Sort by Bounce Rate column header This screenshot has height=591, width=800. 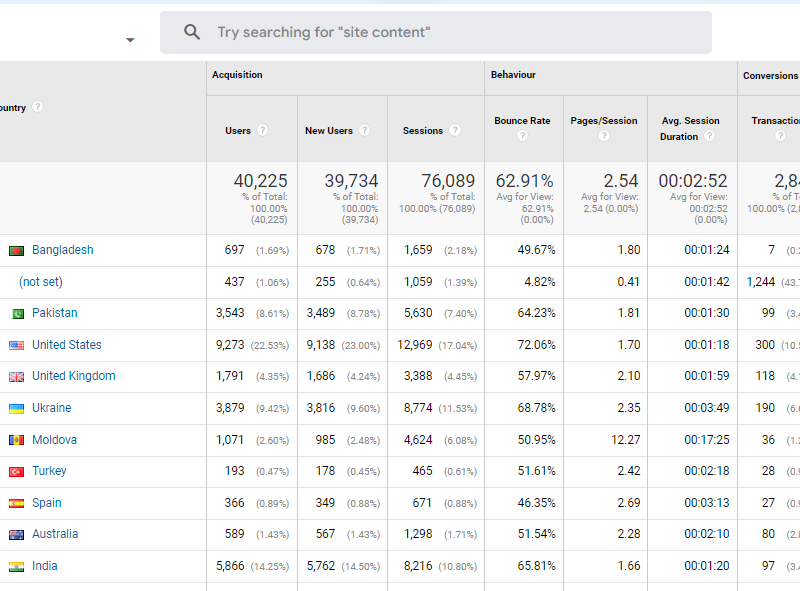pyautogui.click(x=522, y=121)
